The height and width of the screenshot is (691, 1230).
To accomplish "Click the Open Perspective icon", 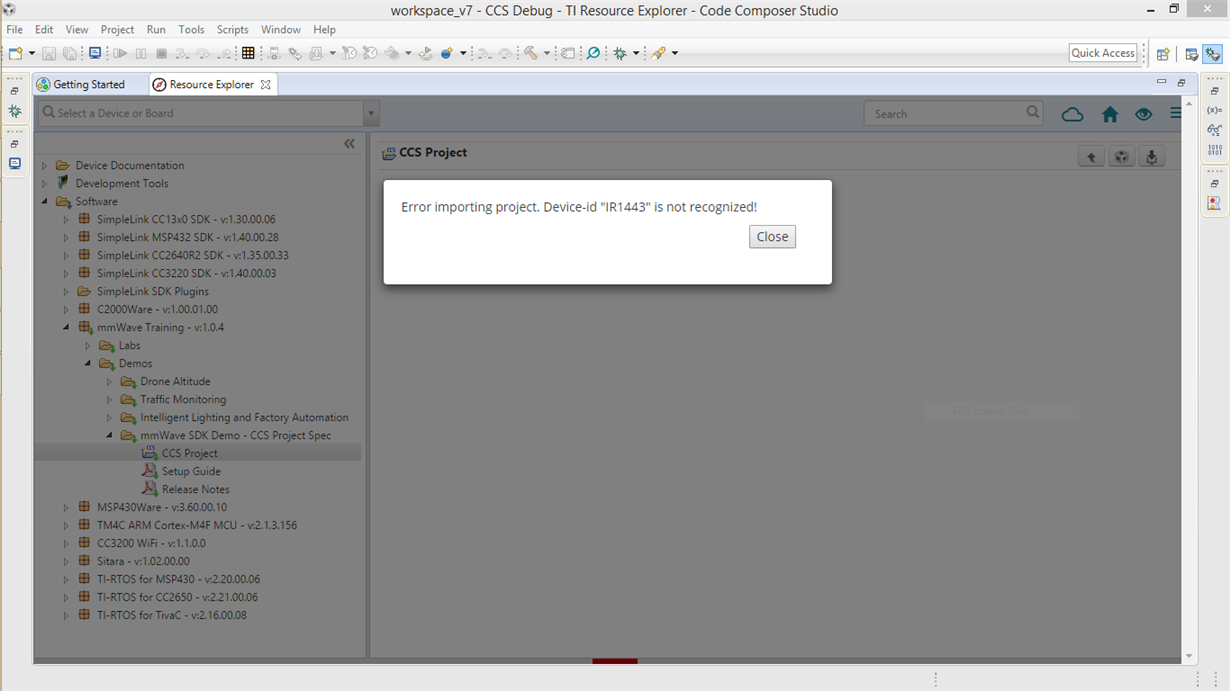I will coord(1163,54).
